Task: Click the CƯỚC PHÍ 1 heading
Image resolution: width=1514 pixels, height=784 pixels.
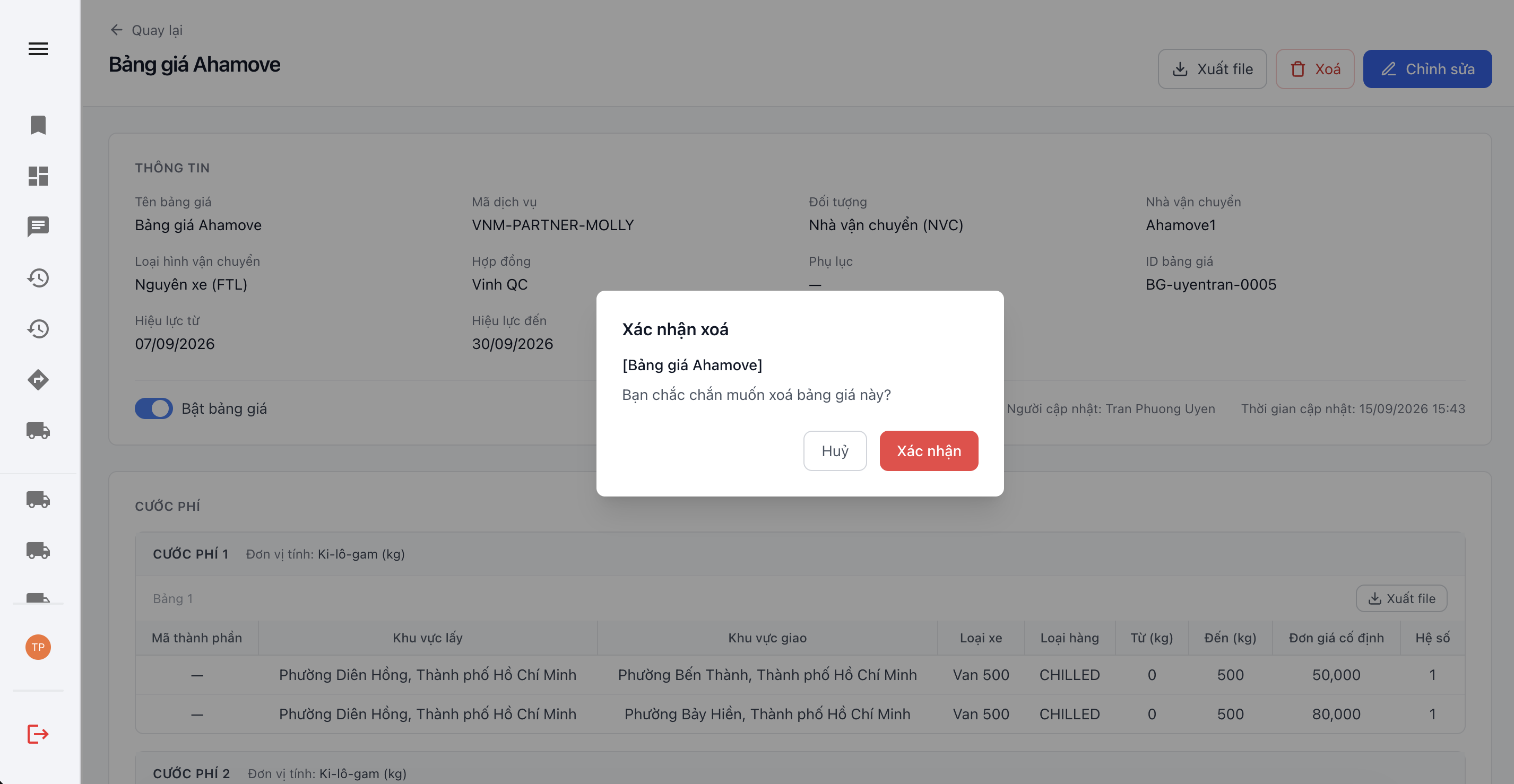Action: [x=191, y=554]
